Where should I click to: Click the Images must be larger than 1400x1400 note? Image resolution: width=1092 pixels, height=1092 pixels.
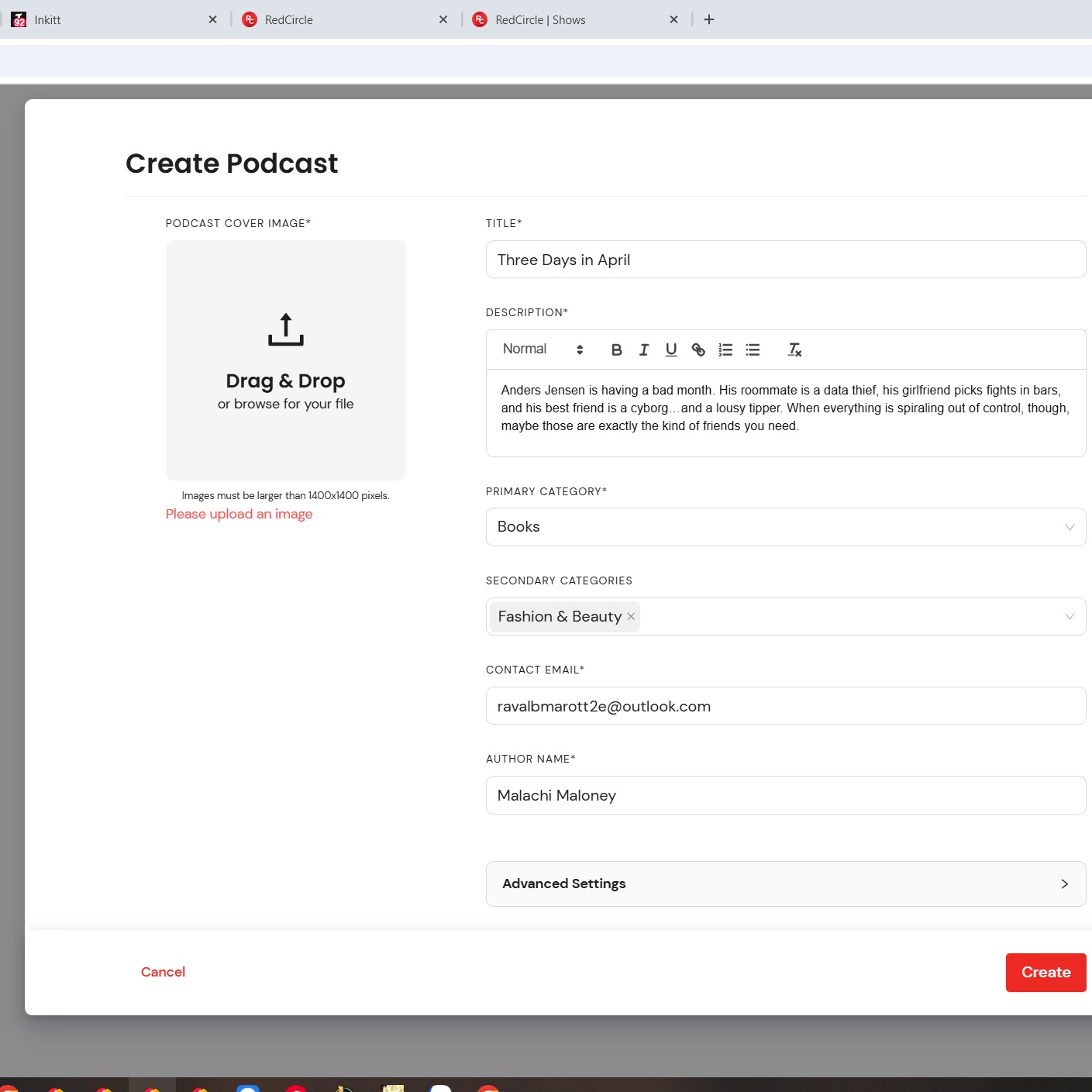pyautogui.click(x=285, y=496)
